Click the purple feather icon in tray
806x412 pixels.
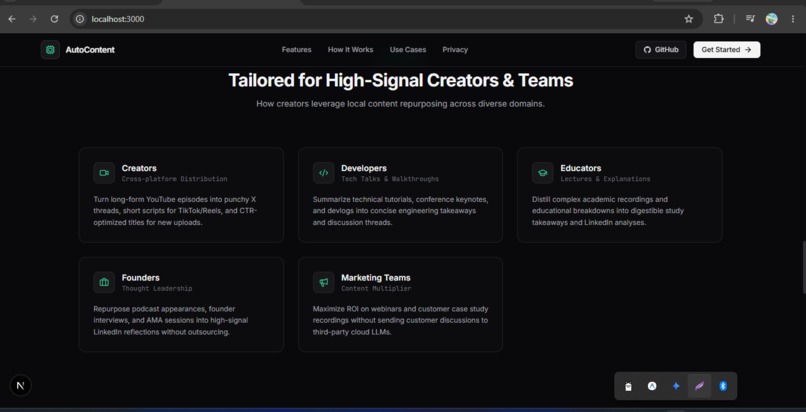click(x=700, y=386)
